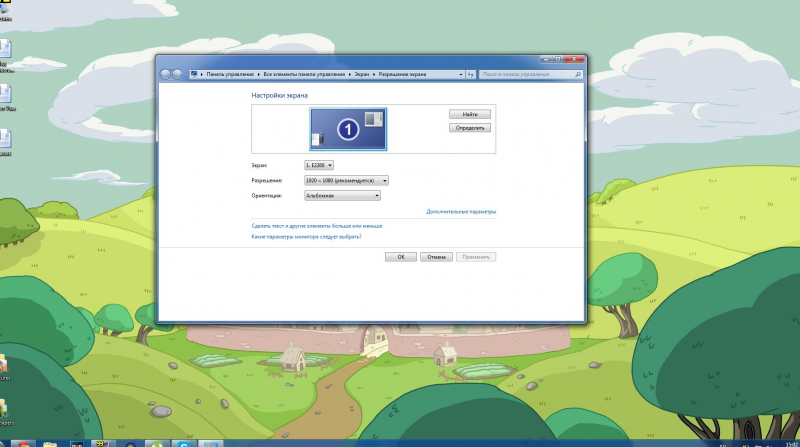Maximize the screen resolution window

point(558,59)
